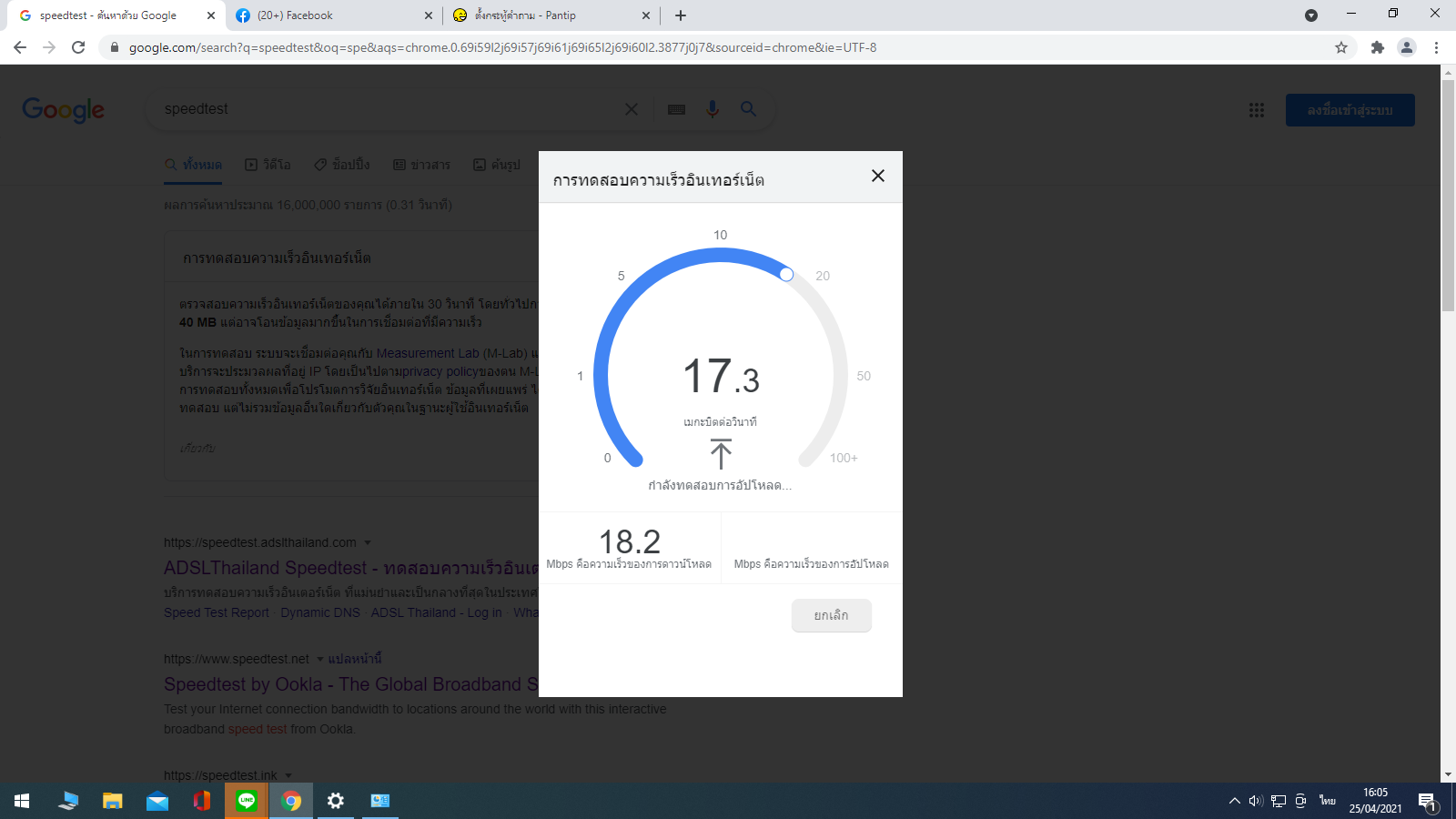Close the Facebook tab
Screen dimensions: 1456x819
coord(429,15)
